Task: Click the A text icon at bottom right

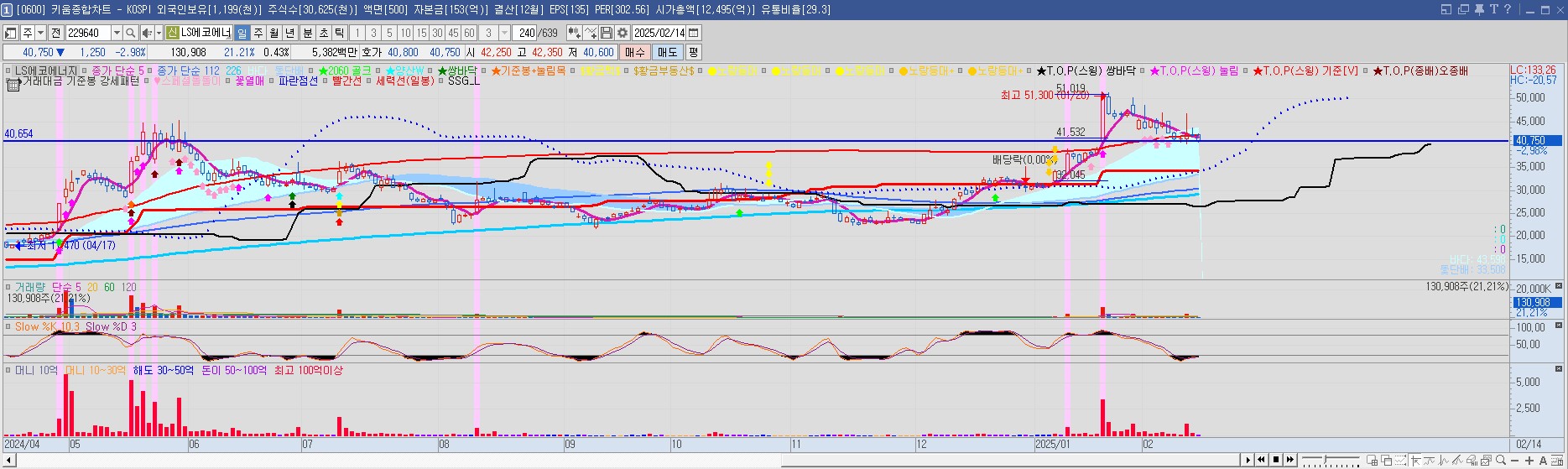Action: tap(1543, 460)
